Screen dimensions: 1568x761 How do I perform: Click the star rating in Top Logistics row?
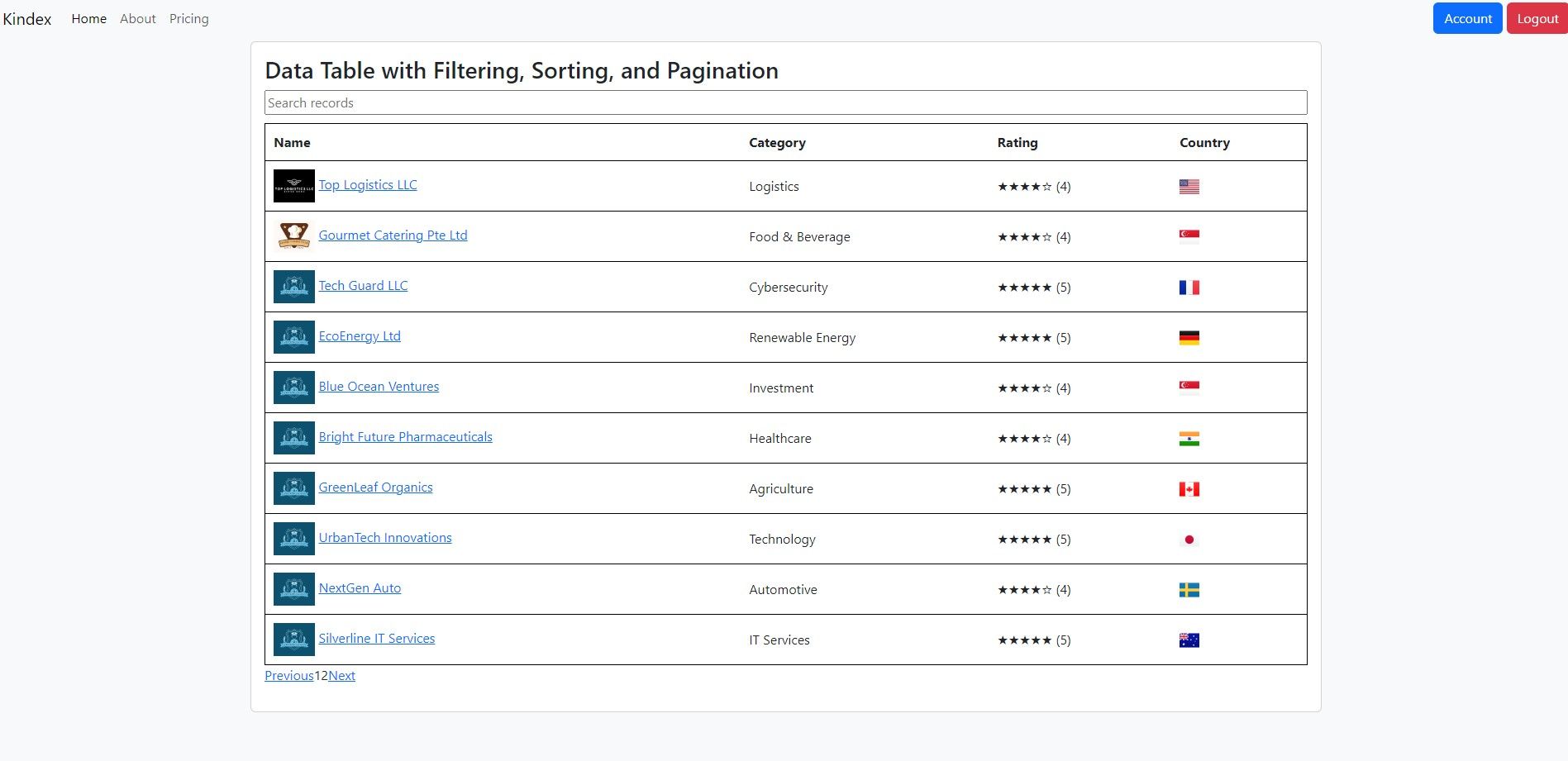click(x=1034, y=187)
